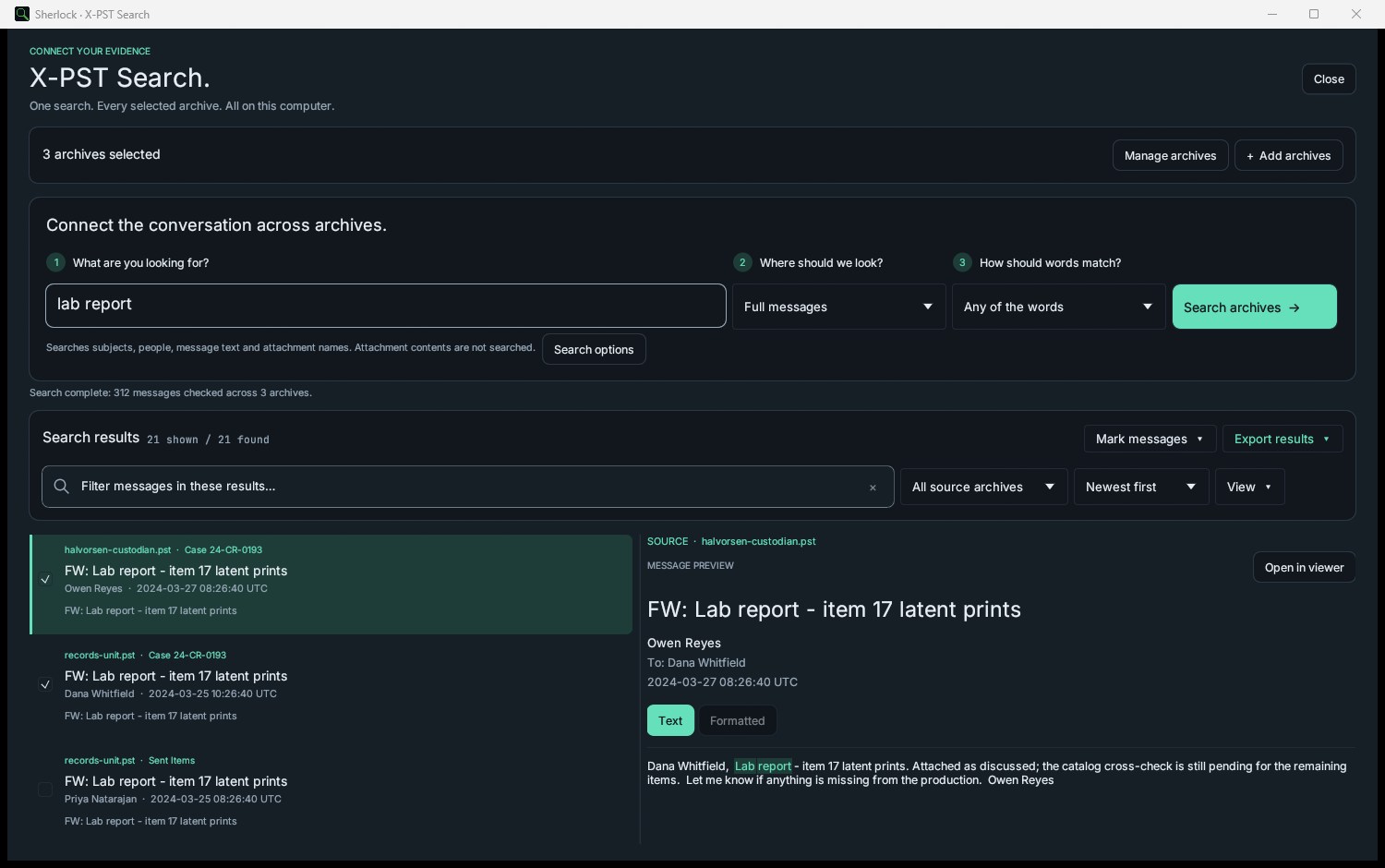1385x868 pixels.
Task: Switch preview to the Text tab
Action: coord(670,720)
